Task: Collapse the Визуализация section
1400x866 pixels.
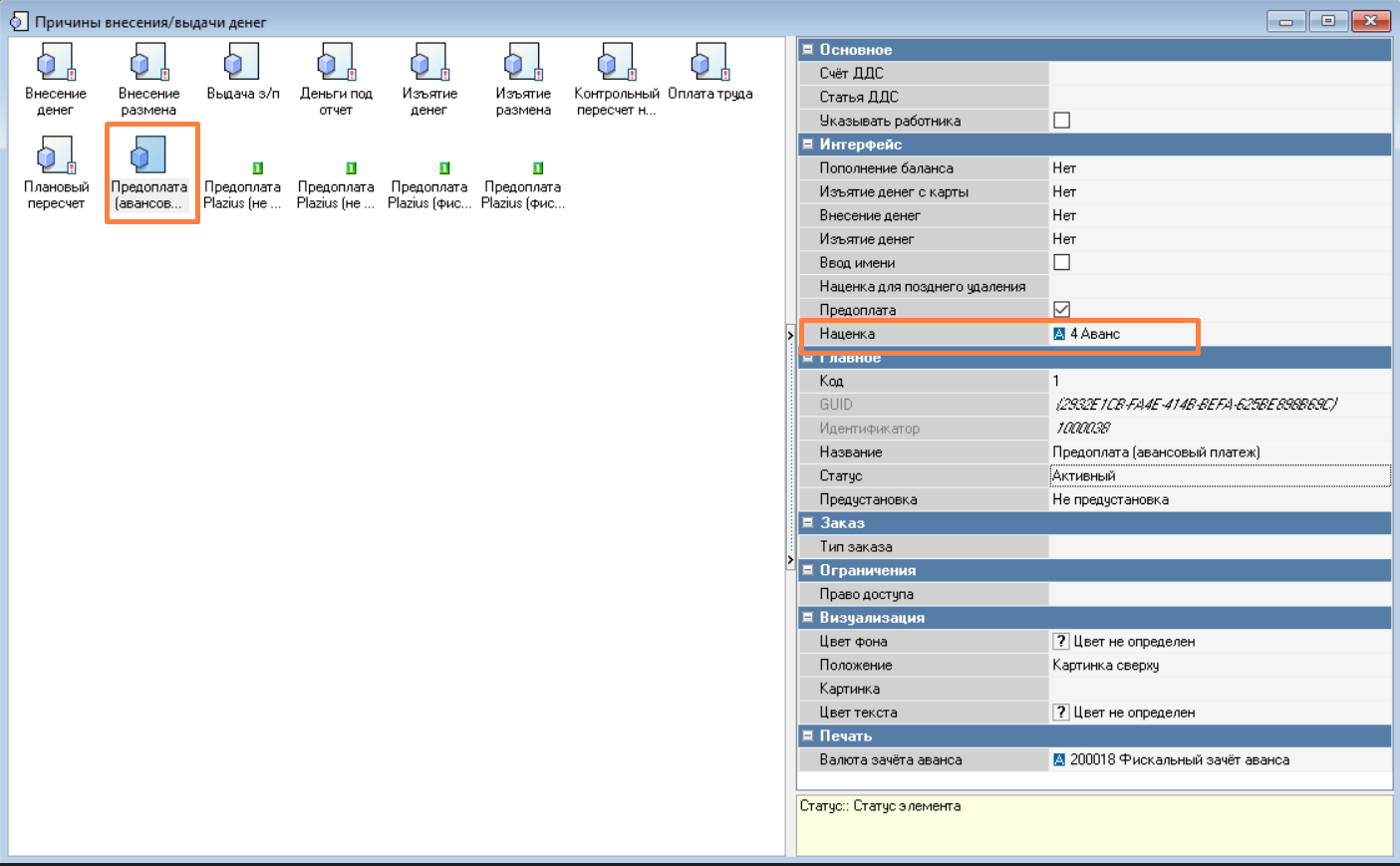Action: (x=808, y=618)
